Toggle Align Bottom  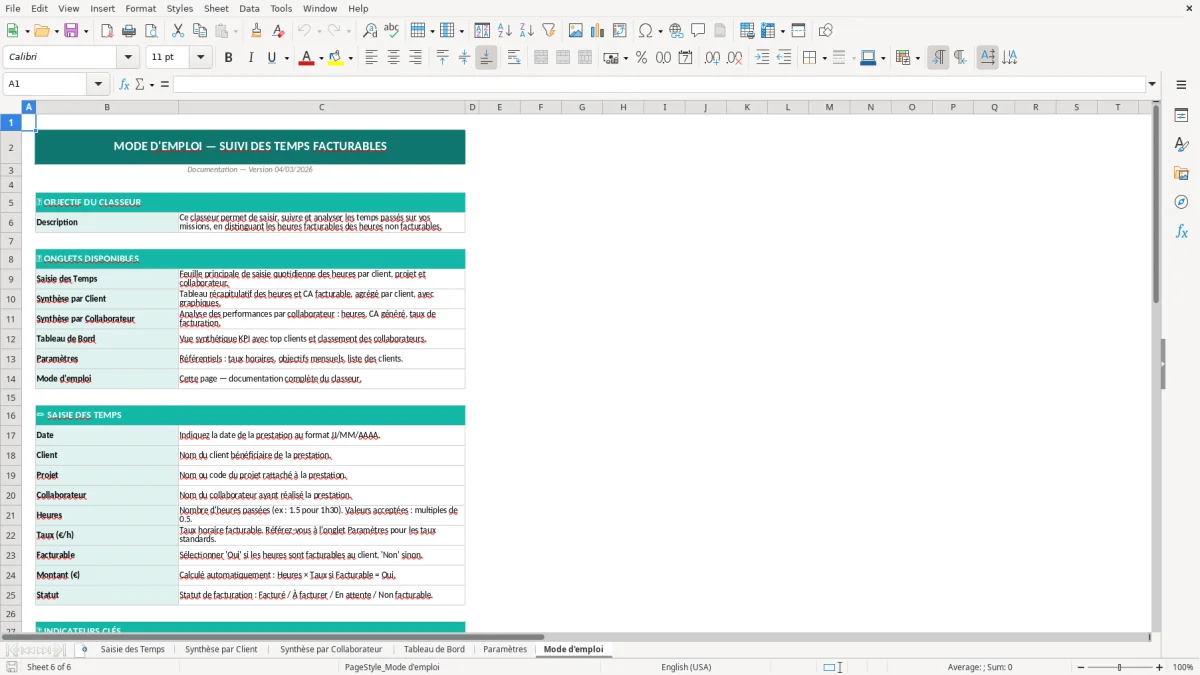click(x=486, y=58)
